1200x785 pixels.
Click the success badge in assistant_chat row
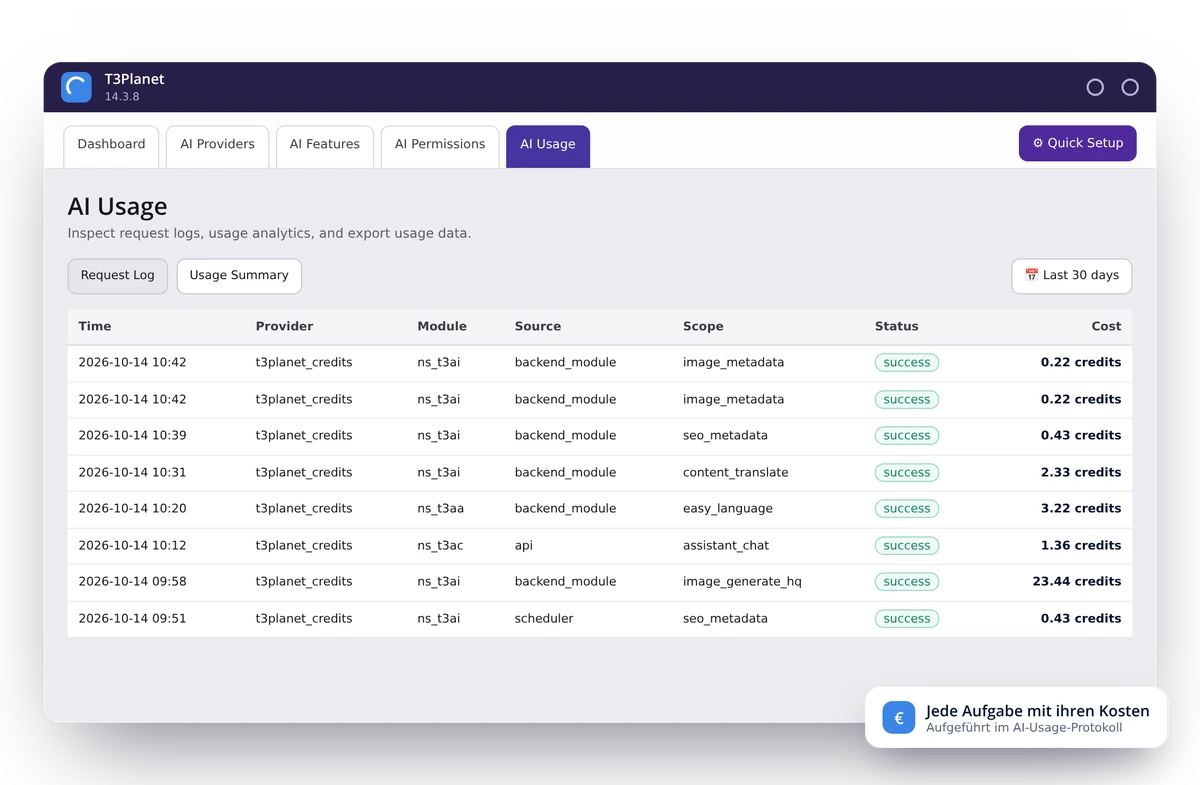(x=907, y=545)
